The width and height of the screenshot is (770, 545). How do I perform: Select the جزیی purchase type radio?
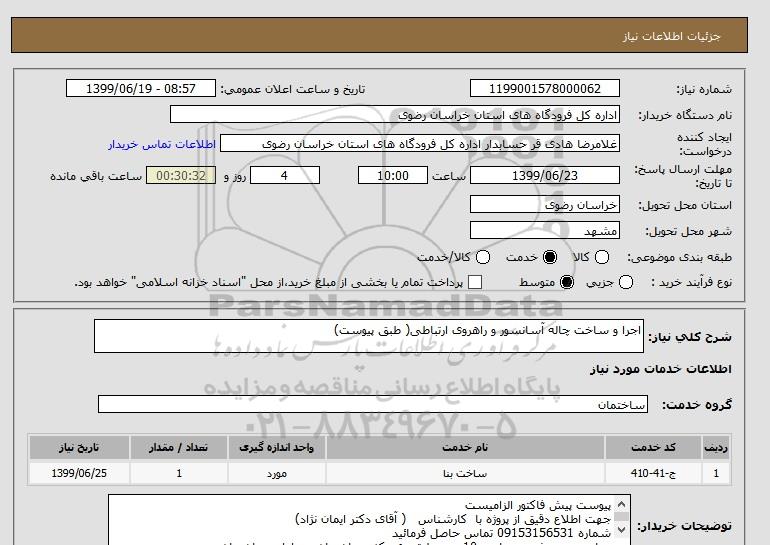(x=626, y=282)
